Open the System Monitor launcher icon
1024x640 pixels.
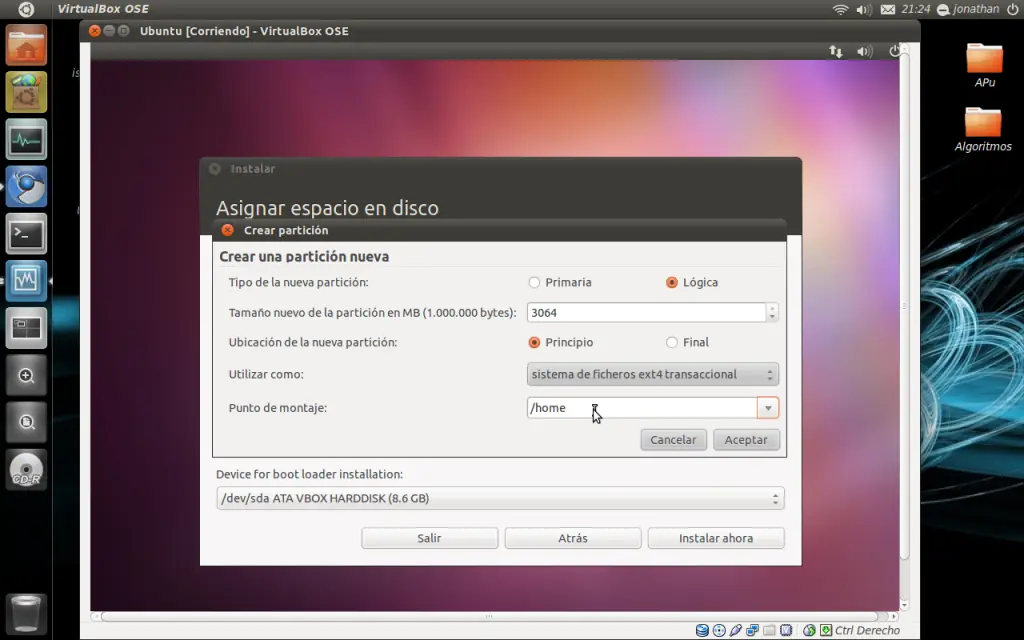click(x=26, y=139)
